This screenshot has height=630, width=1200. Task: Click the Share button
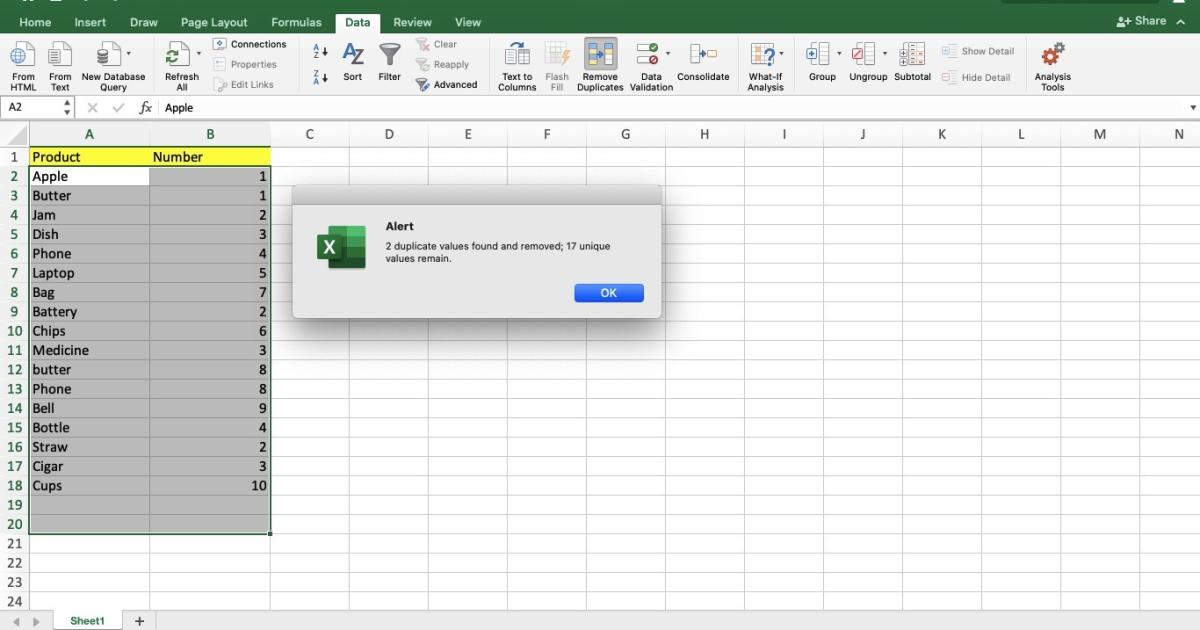click(x=1141, y=21)
